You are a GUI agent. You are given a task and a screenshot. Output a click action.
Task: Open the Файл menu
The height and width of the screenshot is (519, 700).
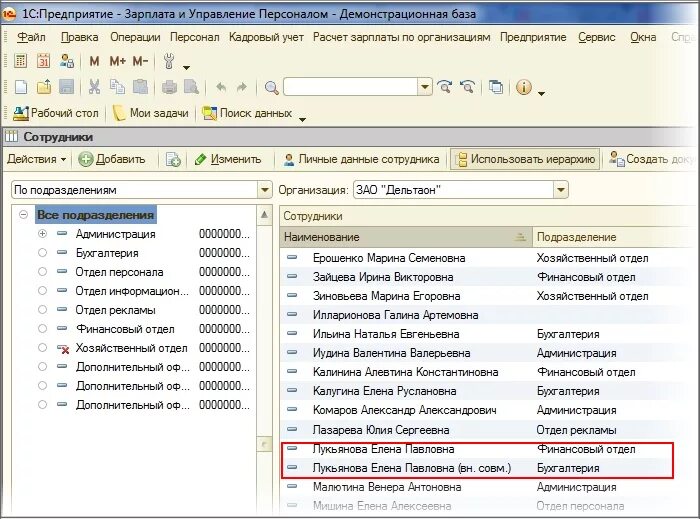[x=31, y=37]
